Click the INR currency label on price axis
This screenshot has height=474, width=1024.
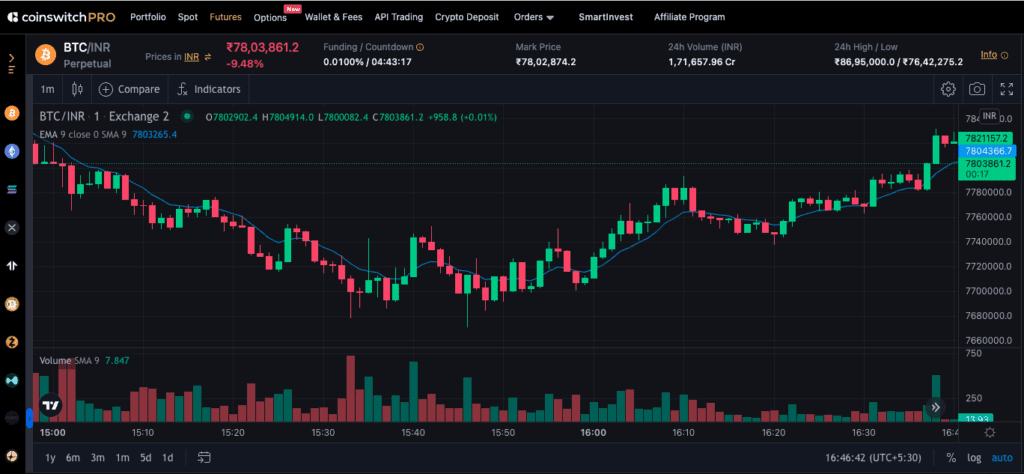[989, 116]
